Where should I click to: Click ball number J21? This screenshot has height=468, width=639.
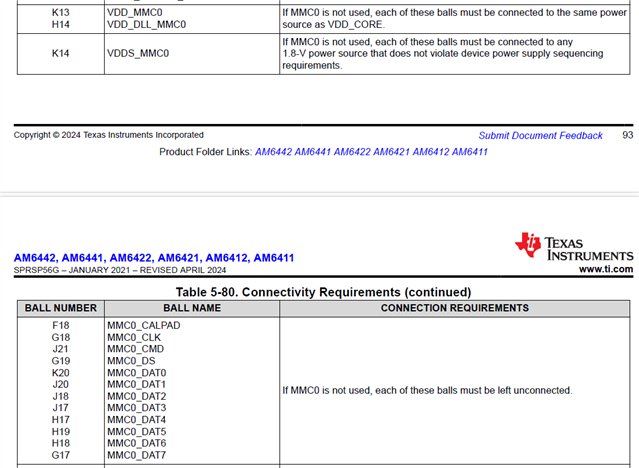(x=60, y=349)
